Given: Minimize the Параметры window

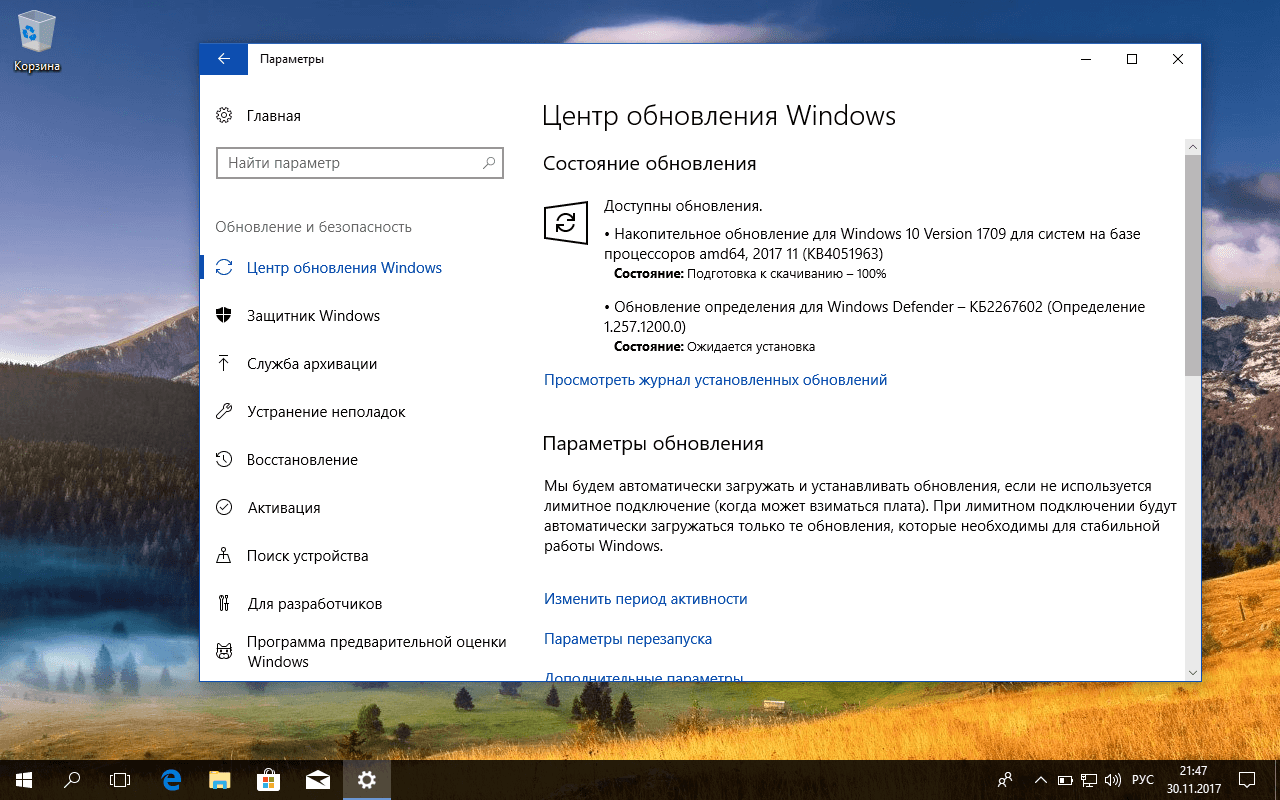Looking at the screenshot, I should 1086,59.
